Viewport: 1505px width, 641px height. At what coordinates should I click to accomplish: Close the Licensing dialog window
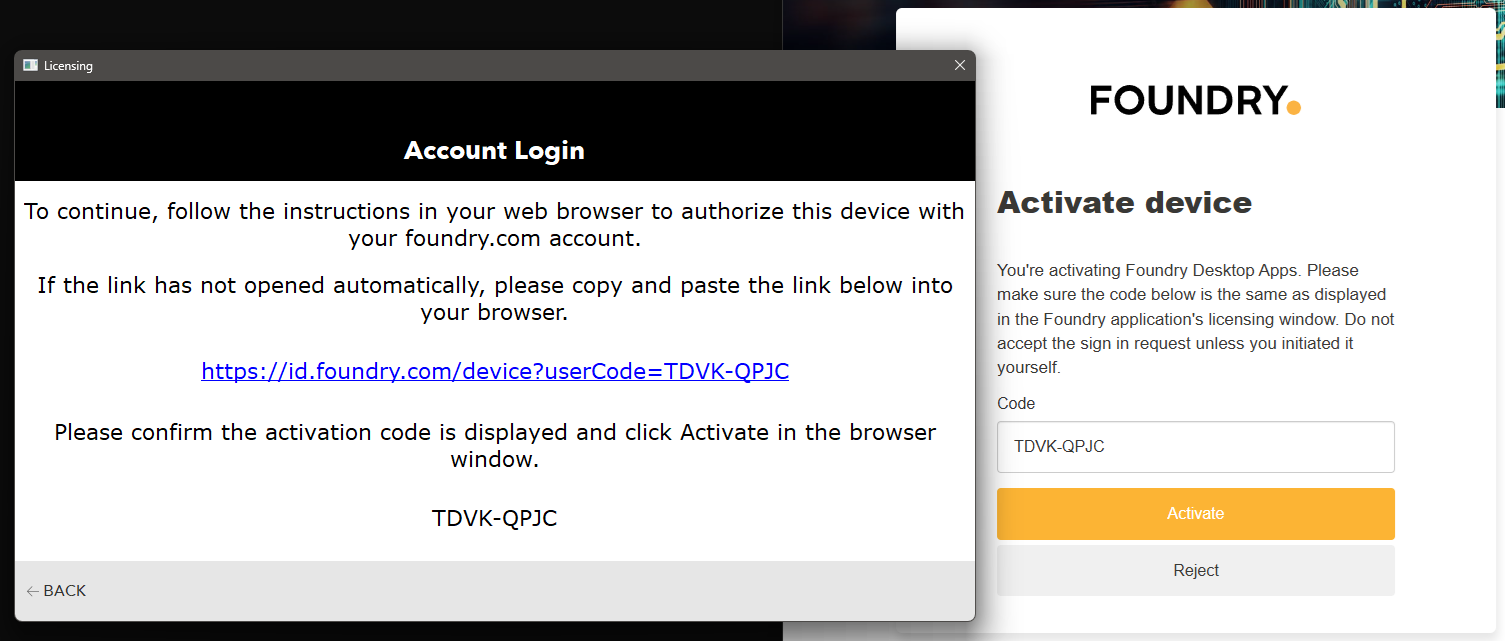tap(960, 65)
